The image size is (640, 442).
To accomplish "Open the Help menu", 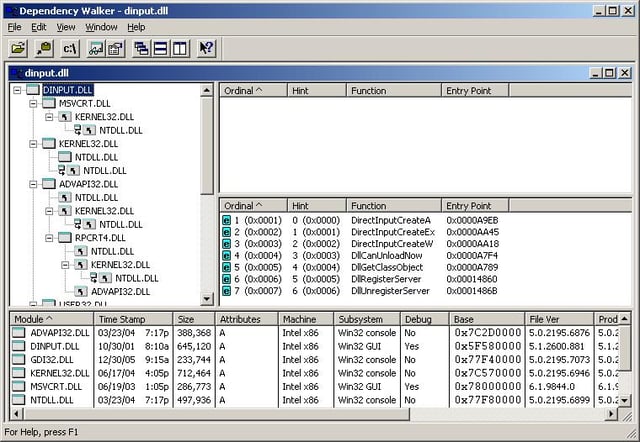I will click(x=136, y=27).
